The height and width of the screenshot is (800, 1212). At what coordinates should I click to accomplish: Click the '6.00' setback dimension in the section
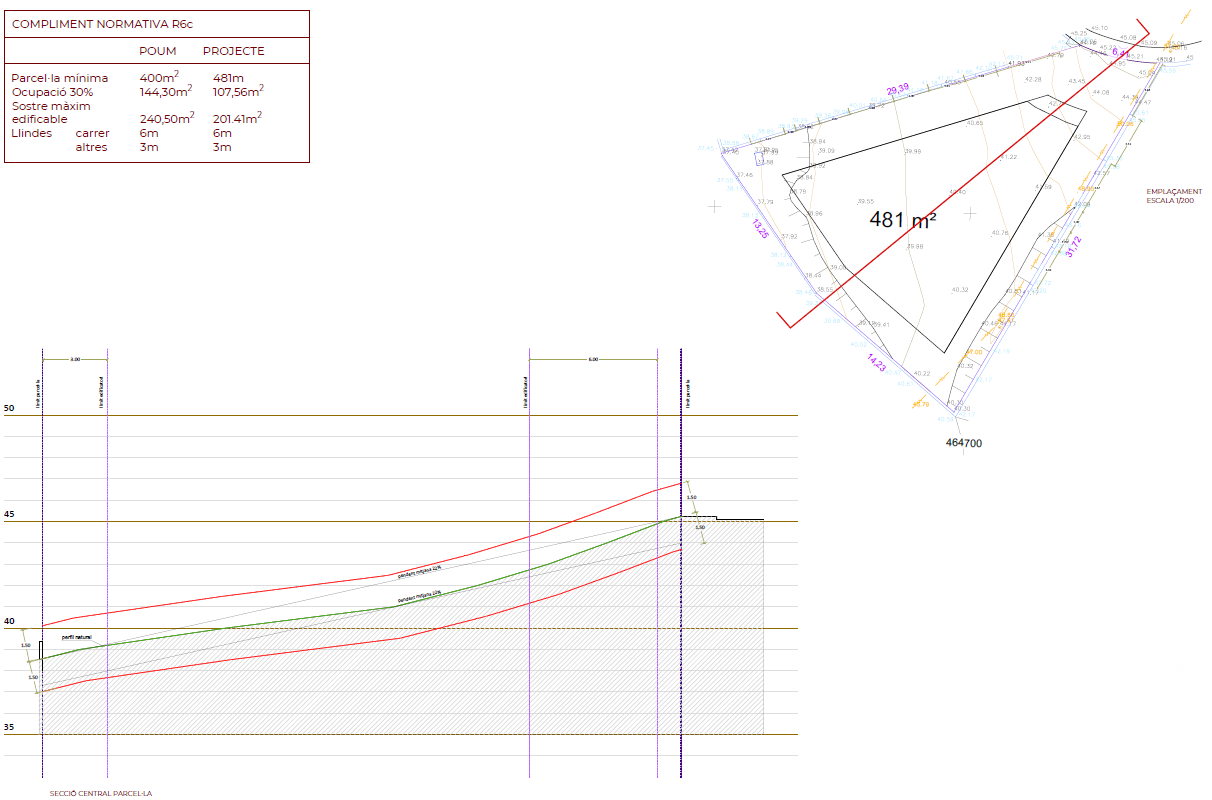593,359
